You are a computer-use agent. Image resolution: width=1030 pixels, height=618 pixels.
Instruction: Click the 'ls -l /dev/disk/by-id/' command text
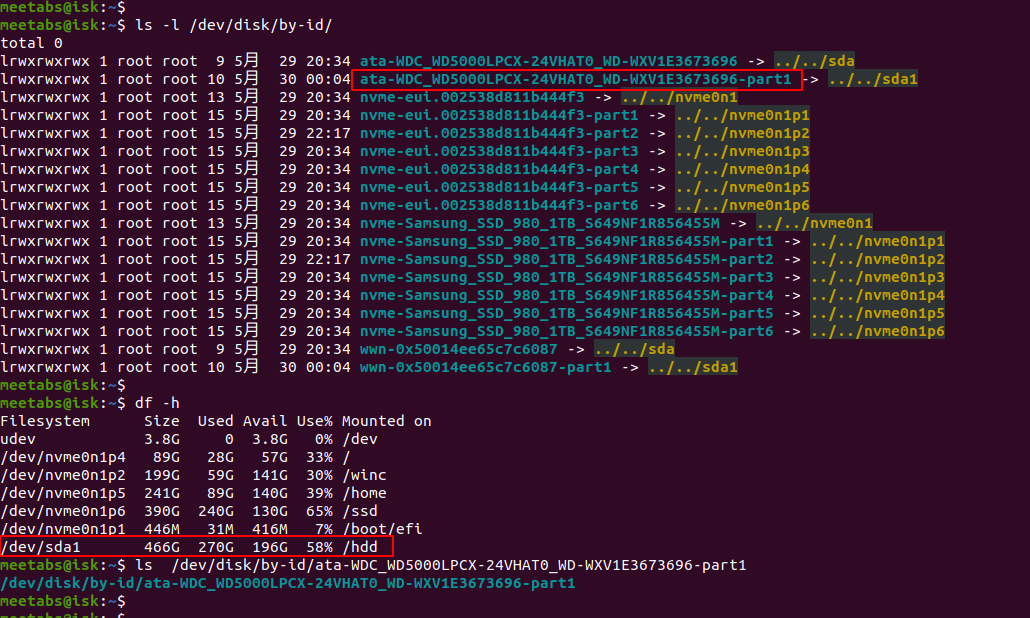click(x=234, y=25)
